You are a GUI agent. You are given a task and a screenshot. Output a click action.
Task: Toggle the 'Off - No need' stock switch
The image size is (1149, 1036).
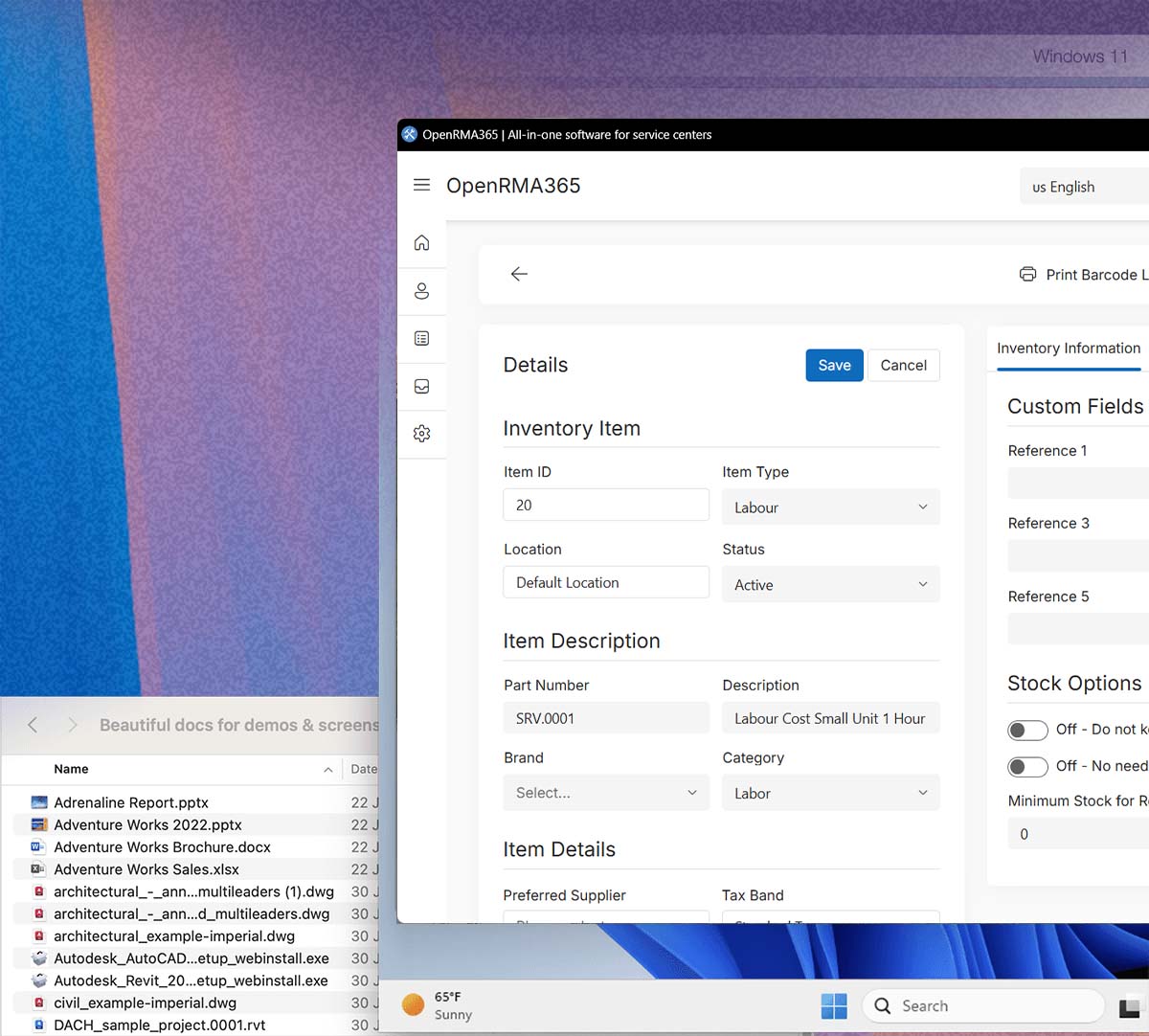point(1027,767)
